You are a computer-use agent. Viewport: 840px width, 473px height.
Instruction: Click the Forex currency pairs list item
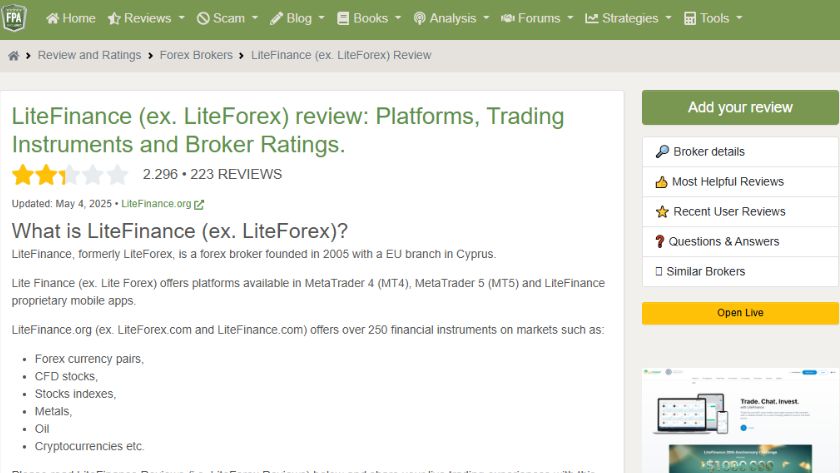coord(89,359)
